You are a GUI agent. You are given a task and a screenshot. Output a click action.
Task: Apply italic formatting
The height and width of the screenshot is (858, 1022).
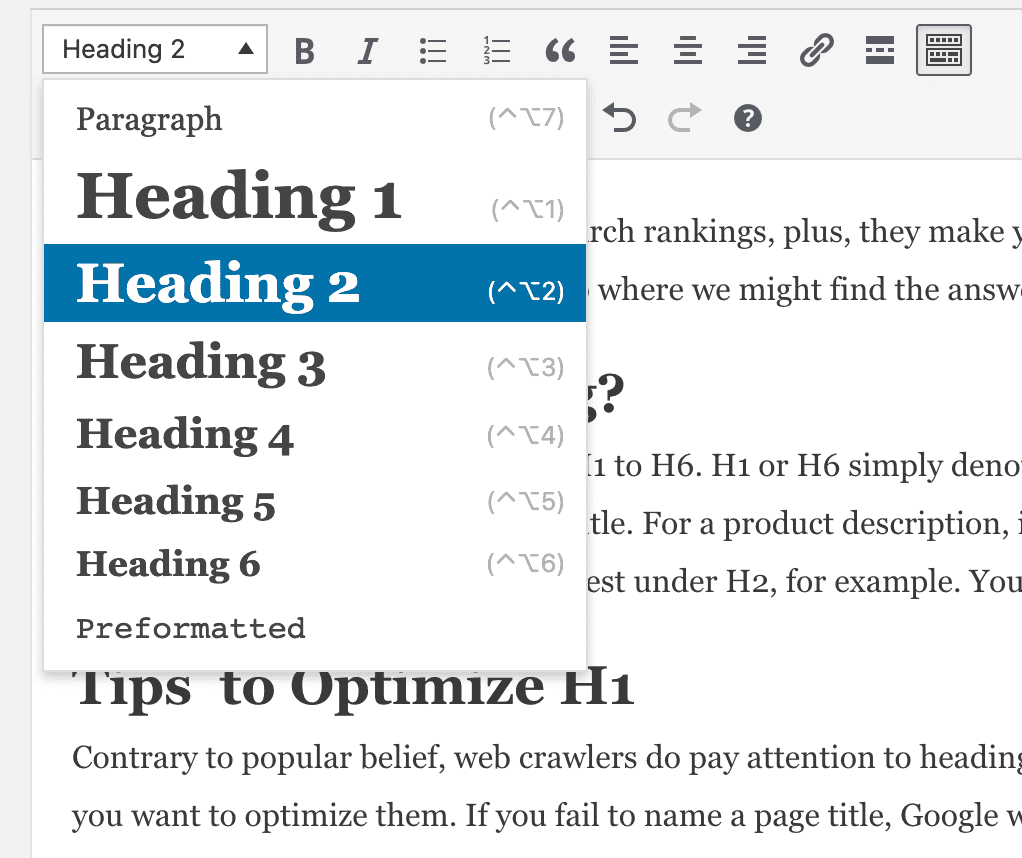[367, 50]
